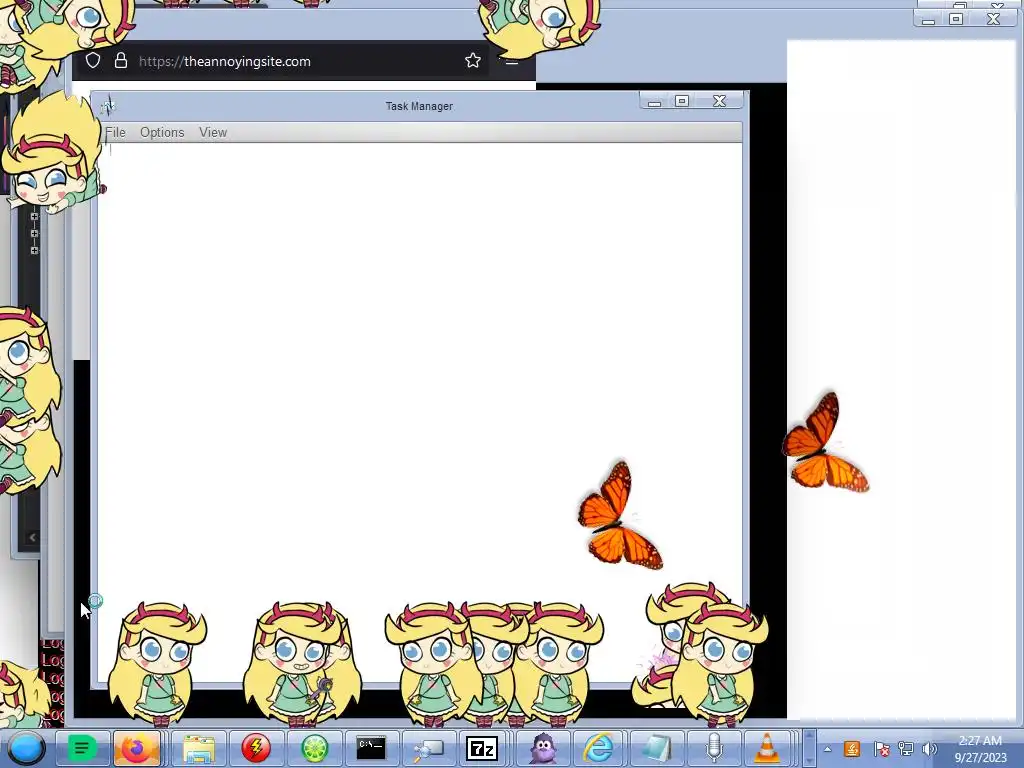Switch to Firefox from the taskbar

tap(136, 748)
